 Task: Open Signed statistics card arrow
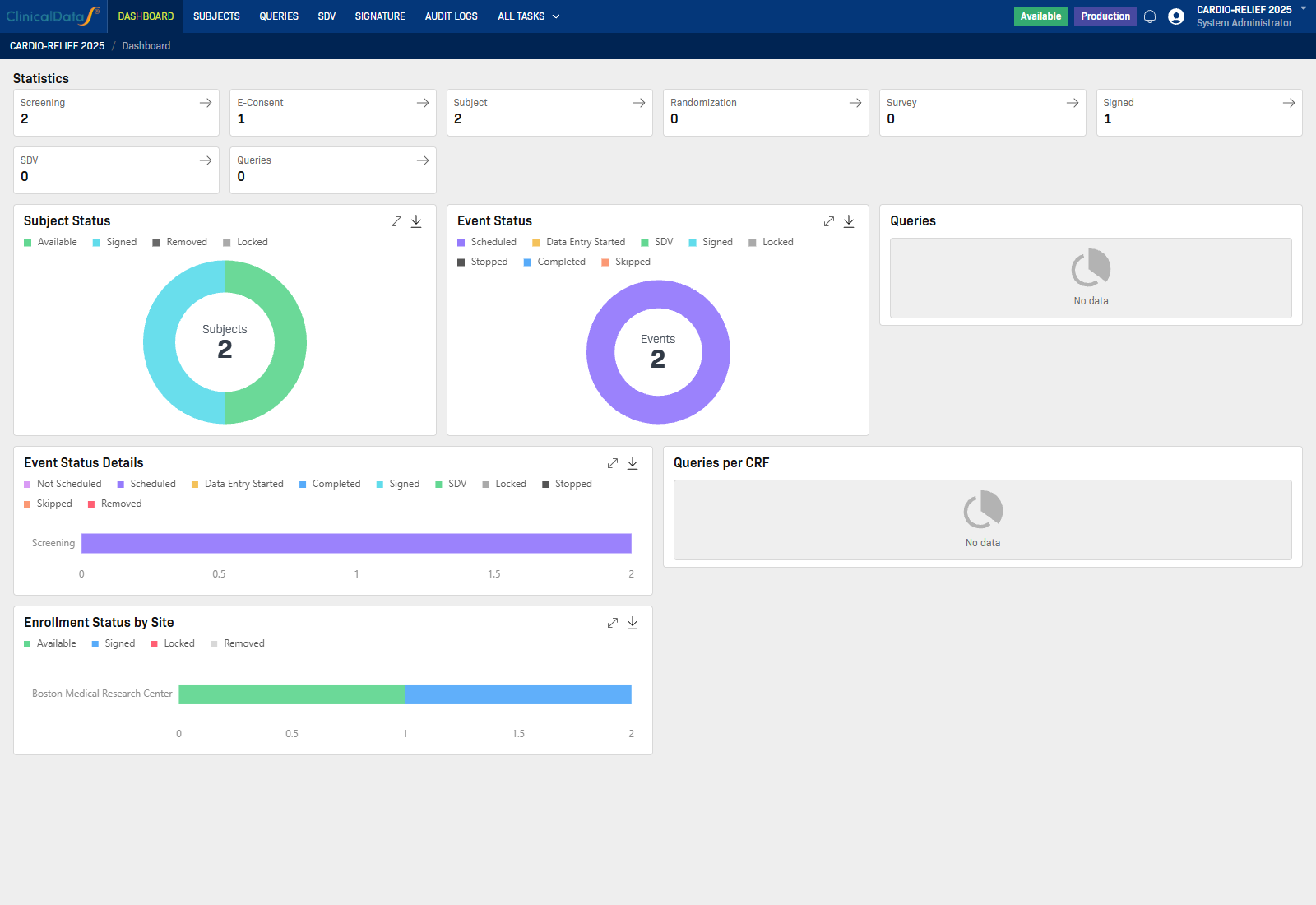[x=1289, y=103]
